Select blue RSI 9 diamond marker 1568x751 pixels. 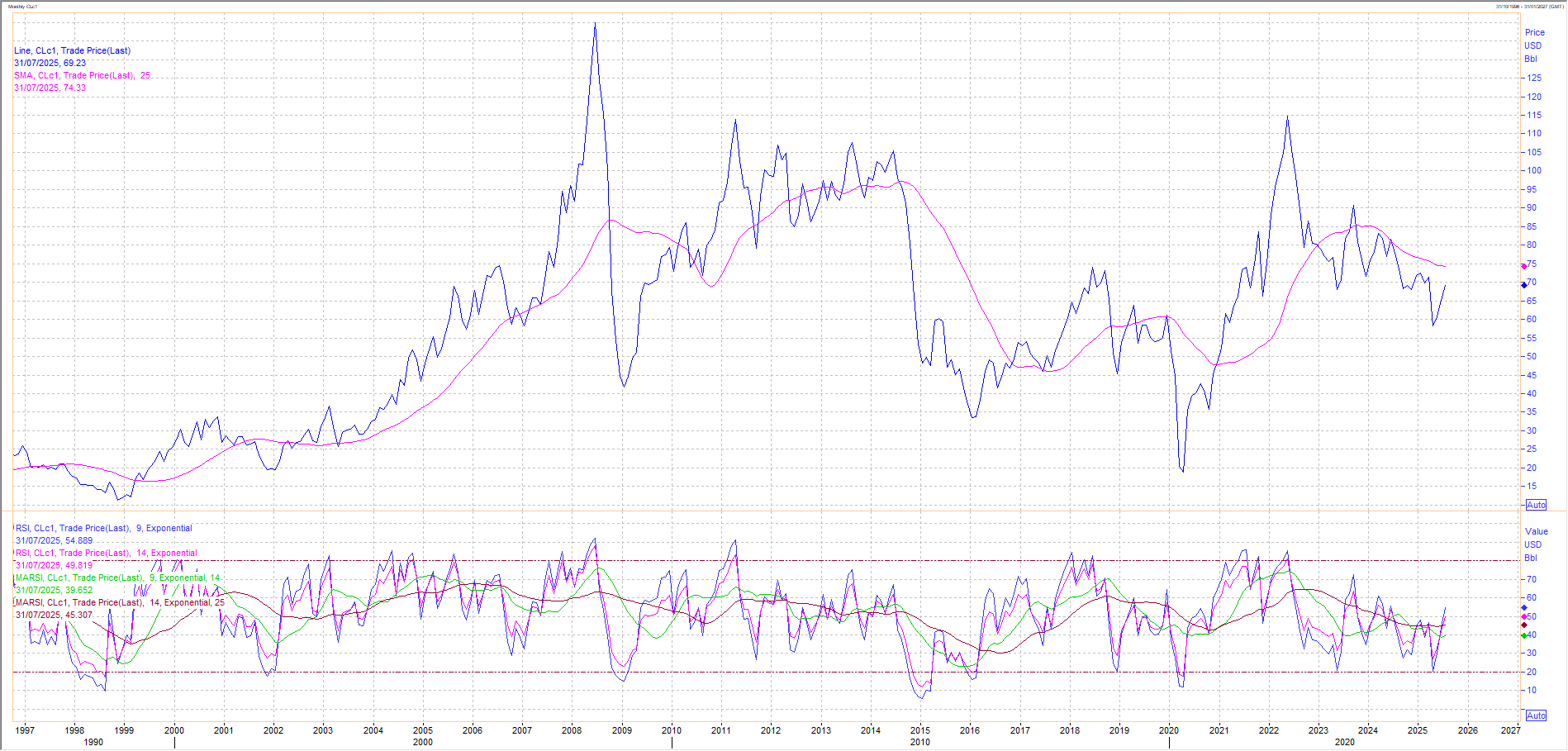[x=1524, y=608]
